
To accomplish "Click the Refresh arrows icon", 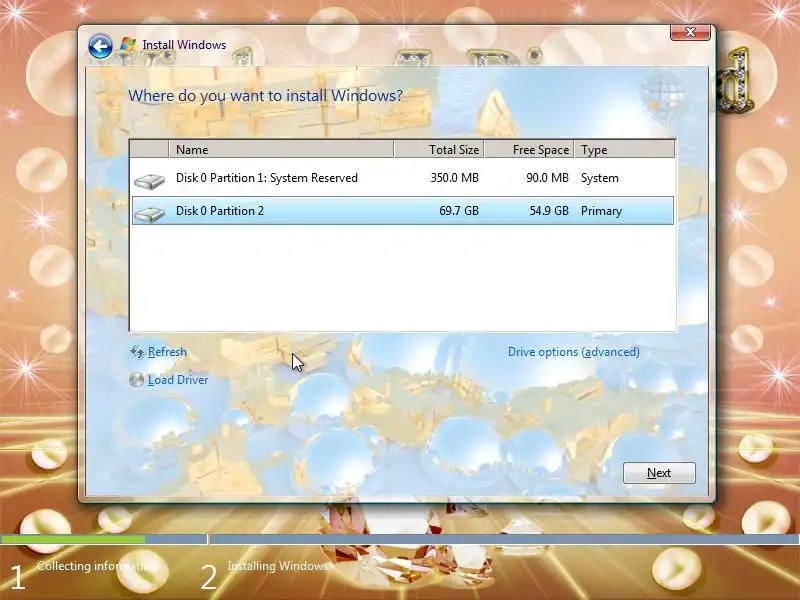I will pos(137,352).
